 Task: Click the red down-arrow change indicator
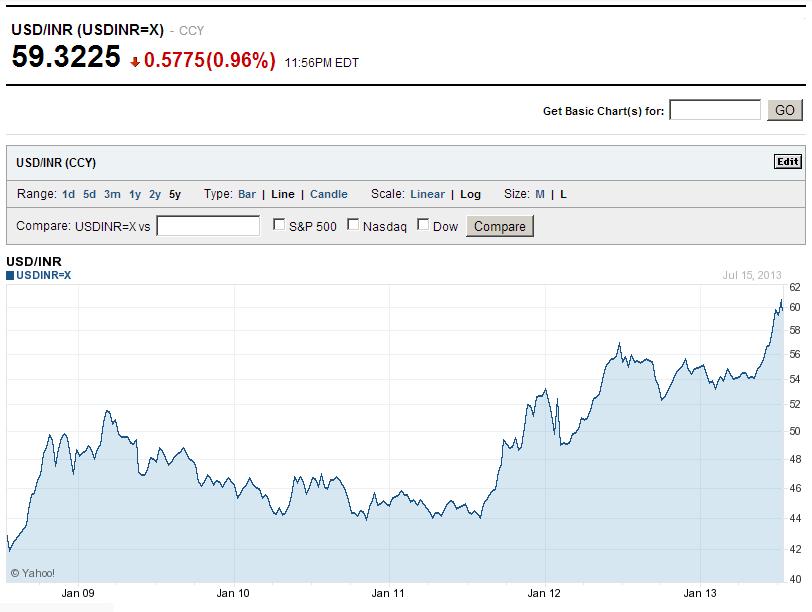tap(135, 62)
